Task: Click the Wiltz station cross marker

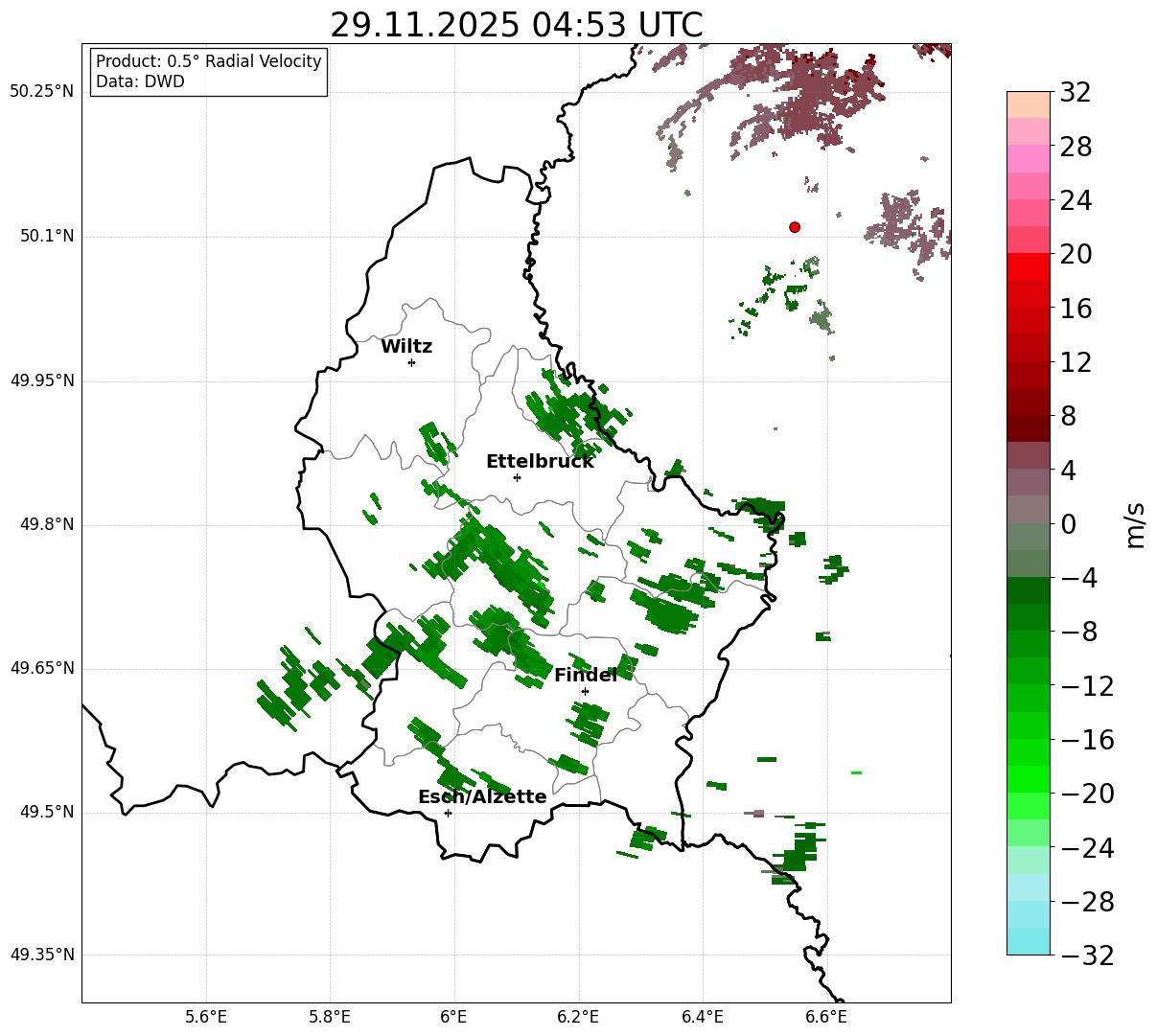Action: point(411,362)
